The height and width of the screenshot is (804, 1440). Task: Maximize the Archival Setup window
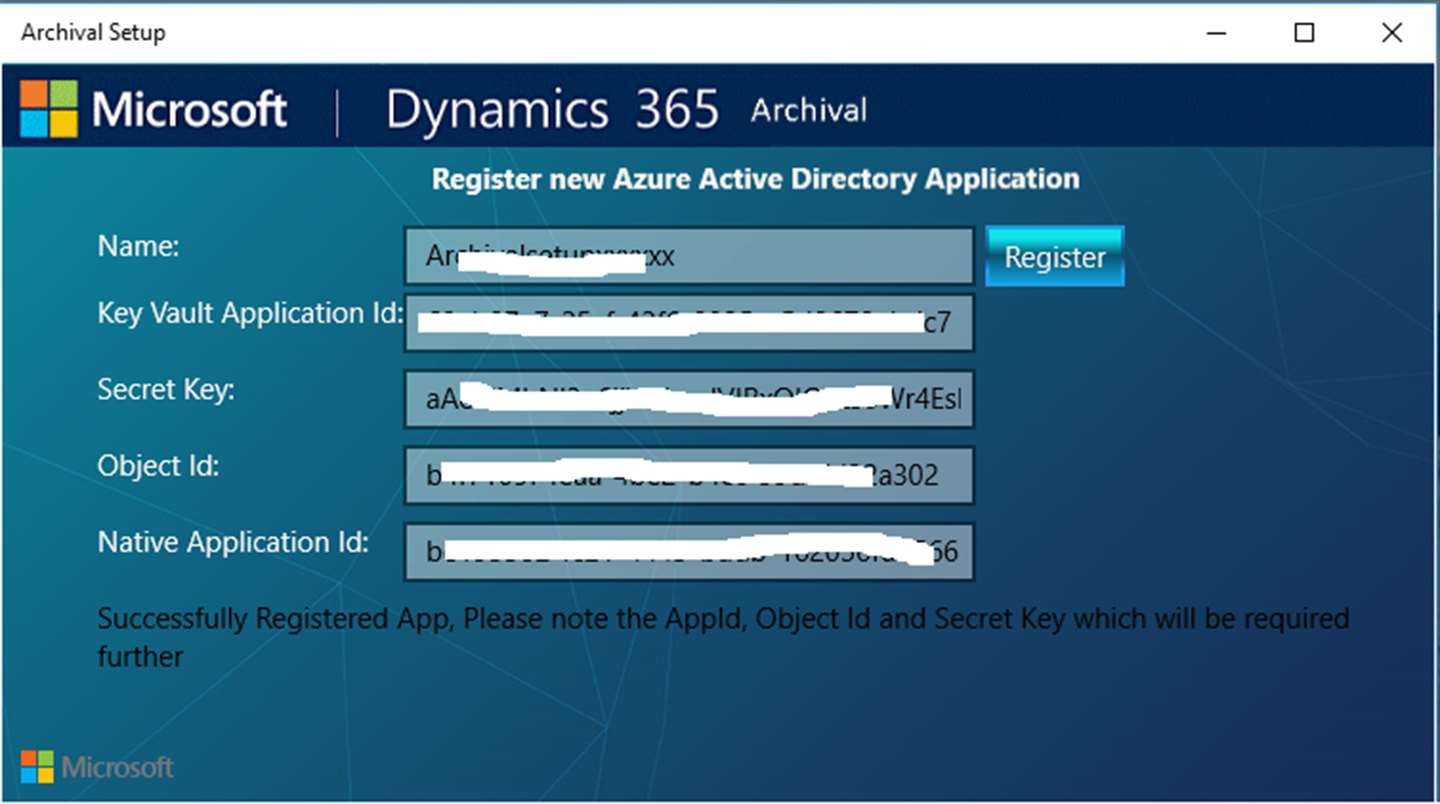(x=1304, y=33)
